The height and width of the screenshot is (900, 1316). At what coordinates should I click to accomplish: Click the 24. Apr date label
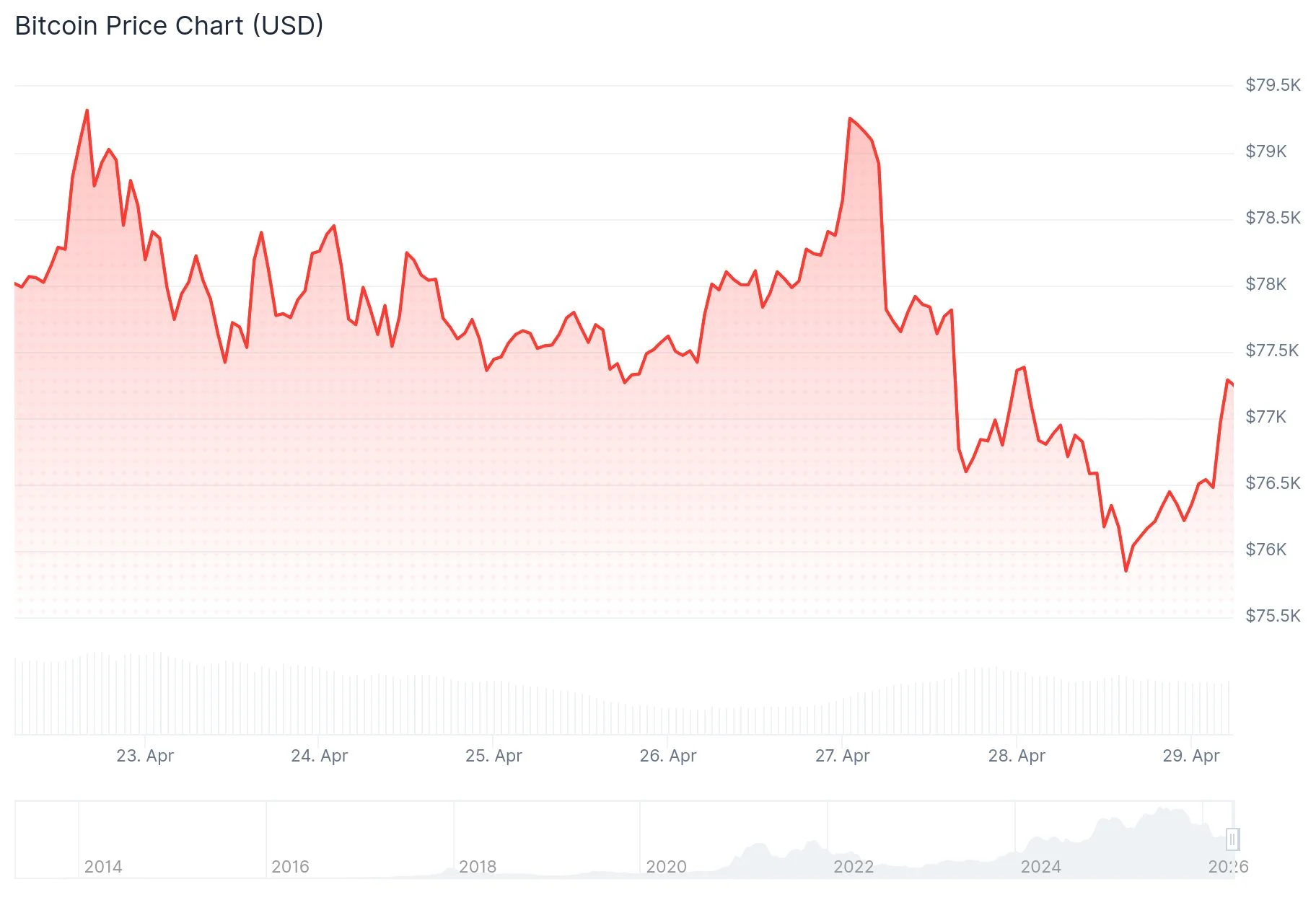tap(319, 756)
